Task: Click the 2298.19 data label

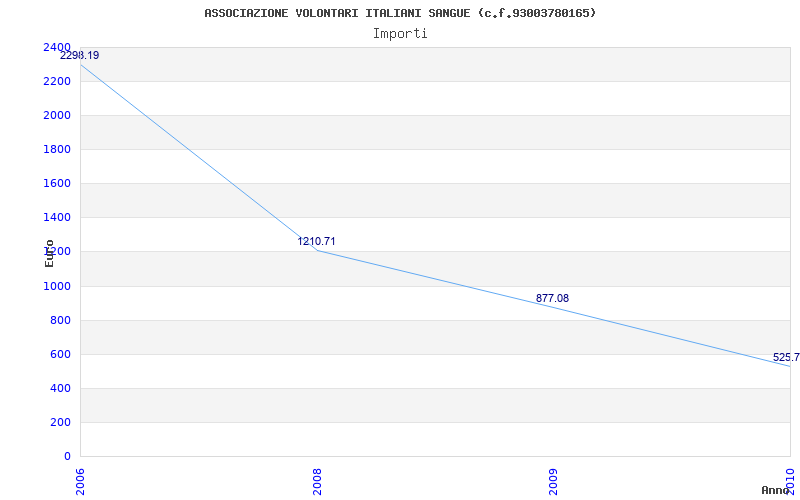Action: click(x=80, y=55)
